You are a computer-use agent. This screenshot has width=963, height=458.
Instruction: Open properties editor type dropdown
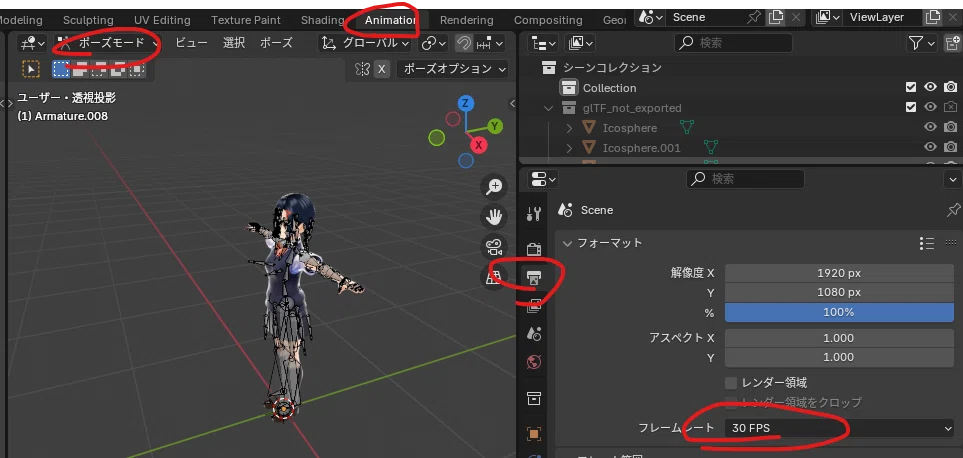542,179
